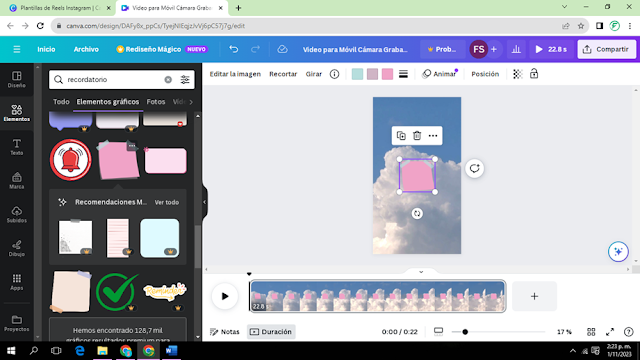Click Ver todo recommendations link

click(167, 202)
